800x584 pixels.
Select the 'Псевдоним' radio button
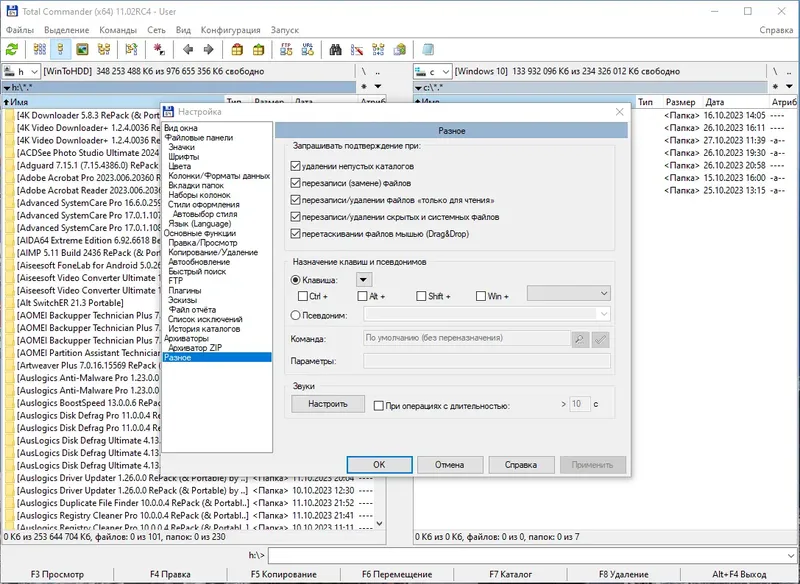295,315
